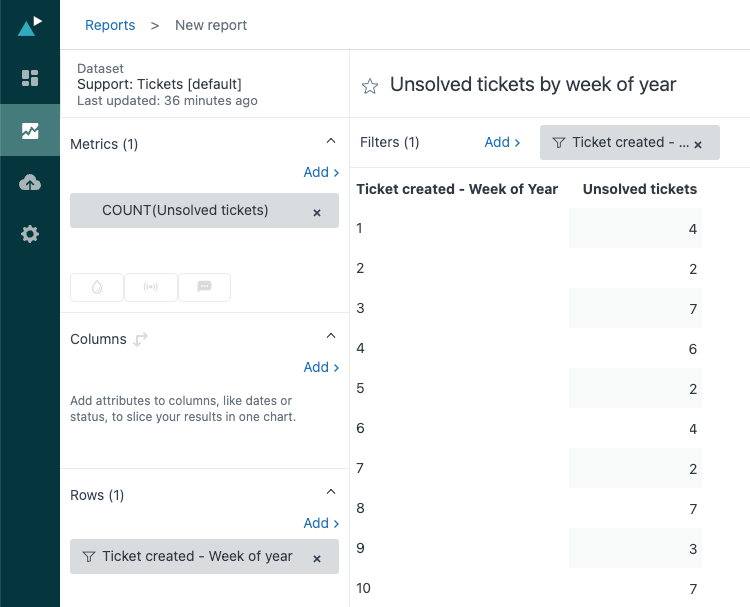Viewport: 750px width, 607px height.
Task: Add a new filter
Action: coord(502,142)
